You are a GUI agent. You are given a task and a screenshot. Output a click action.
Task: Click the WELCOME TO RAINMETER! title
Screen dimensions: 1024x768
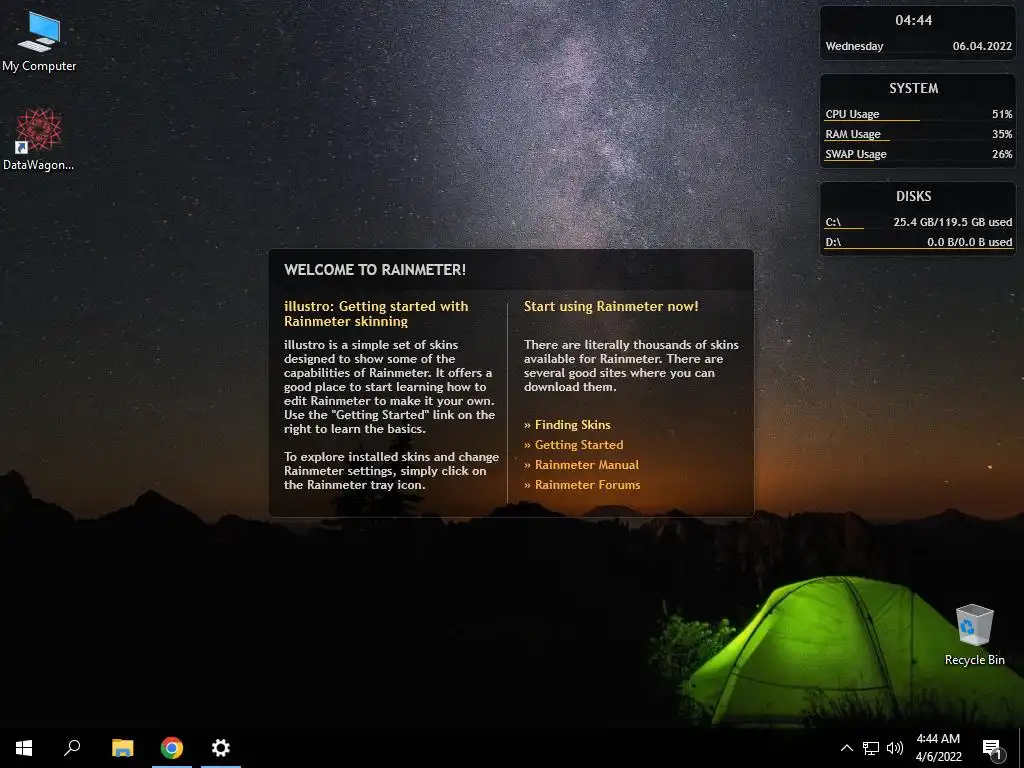[x=375, y=270]
